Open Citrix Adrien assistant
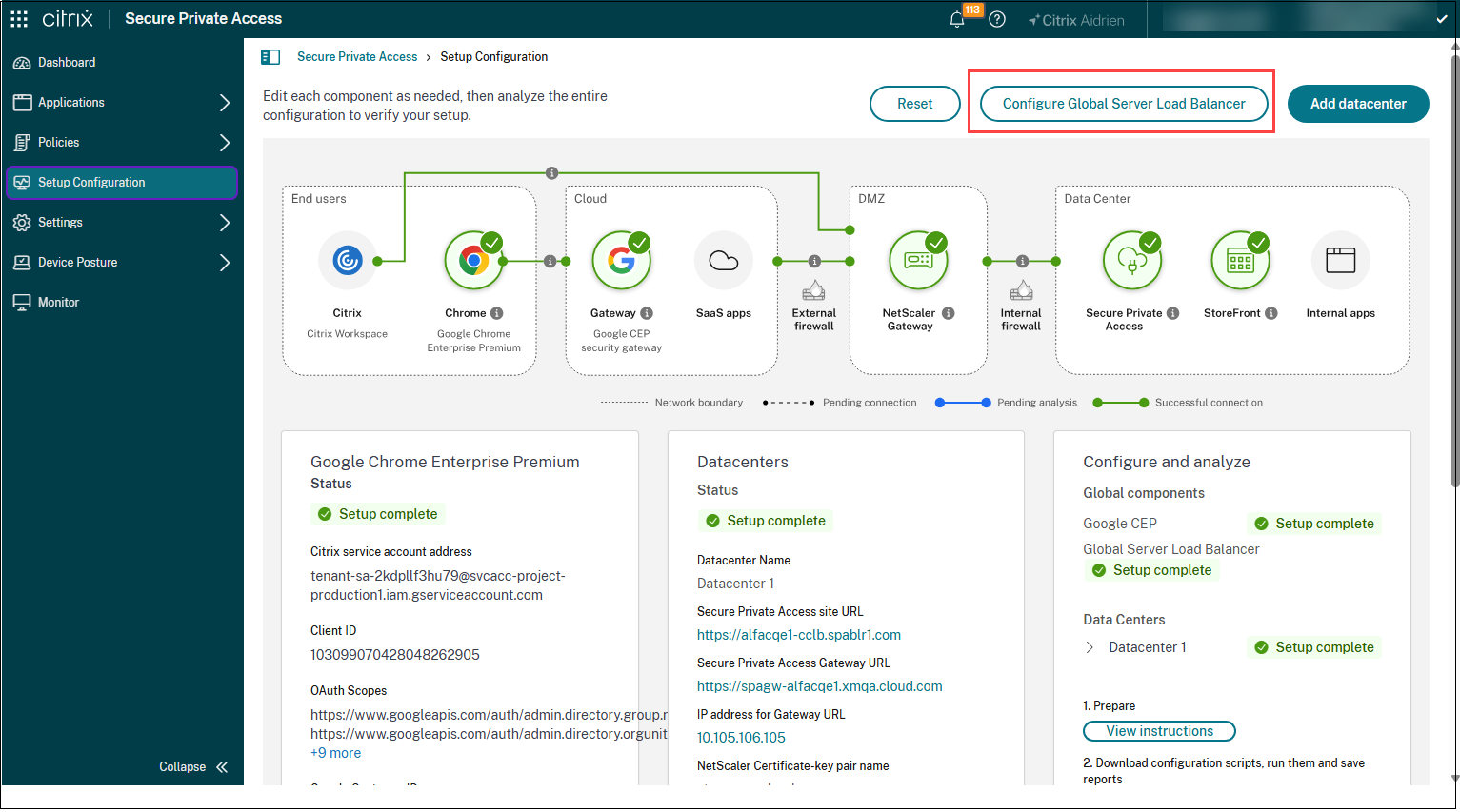Screen dimensions: 1460x812 (x=1076, y=20)
